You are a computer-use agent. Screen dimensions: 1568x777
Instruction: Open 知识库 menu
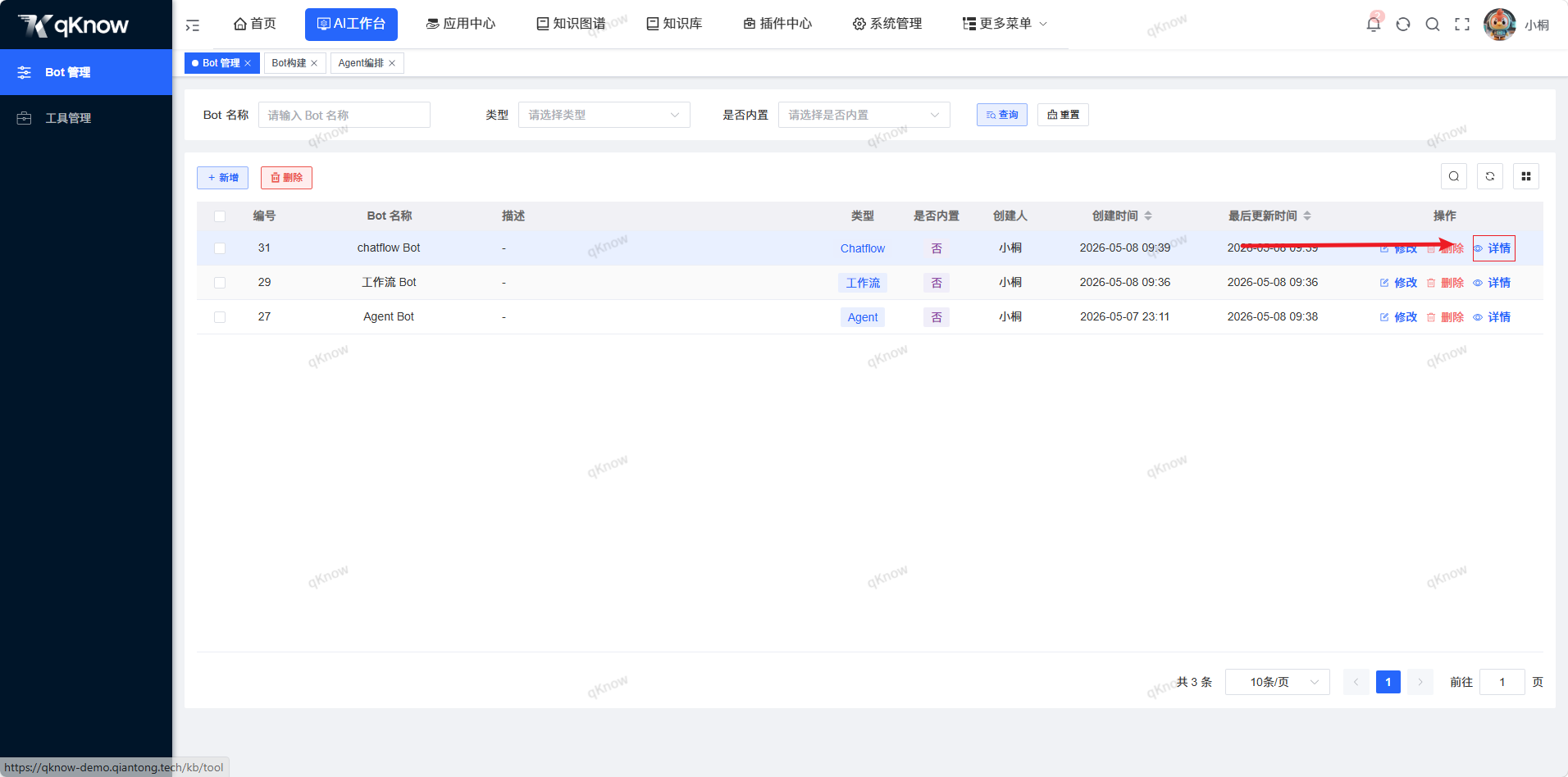[674, 24]
